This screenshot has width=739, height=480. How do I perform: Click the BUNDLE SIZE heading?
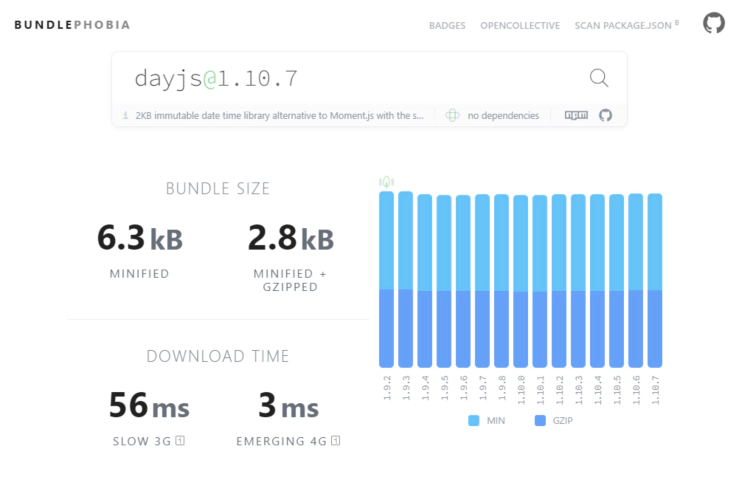(218, 189)
